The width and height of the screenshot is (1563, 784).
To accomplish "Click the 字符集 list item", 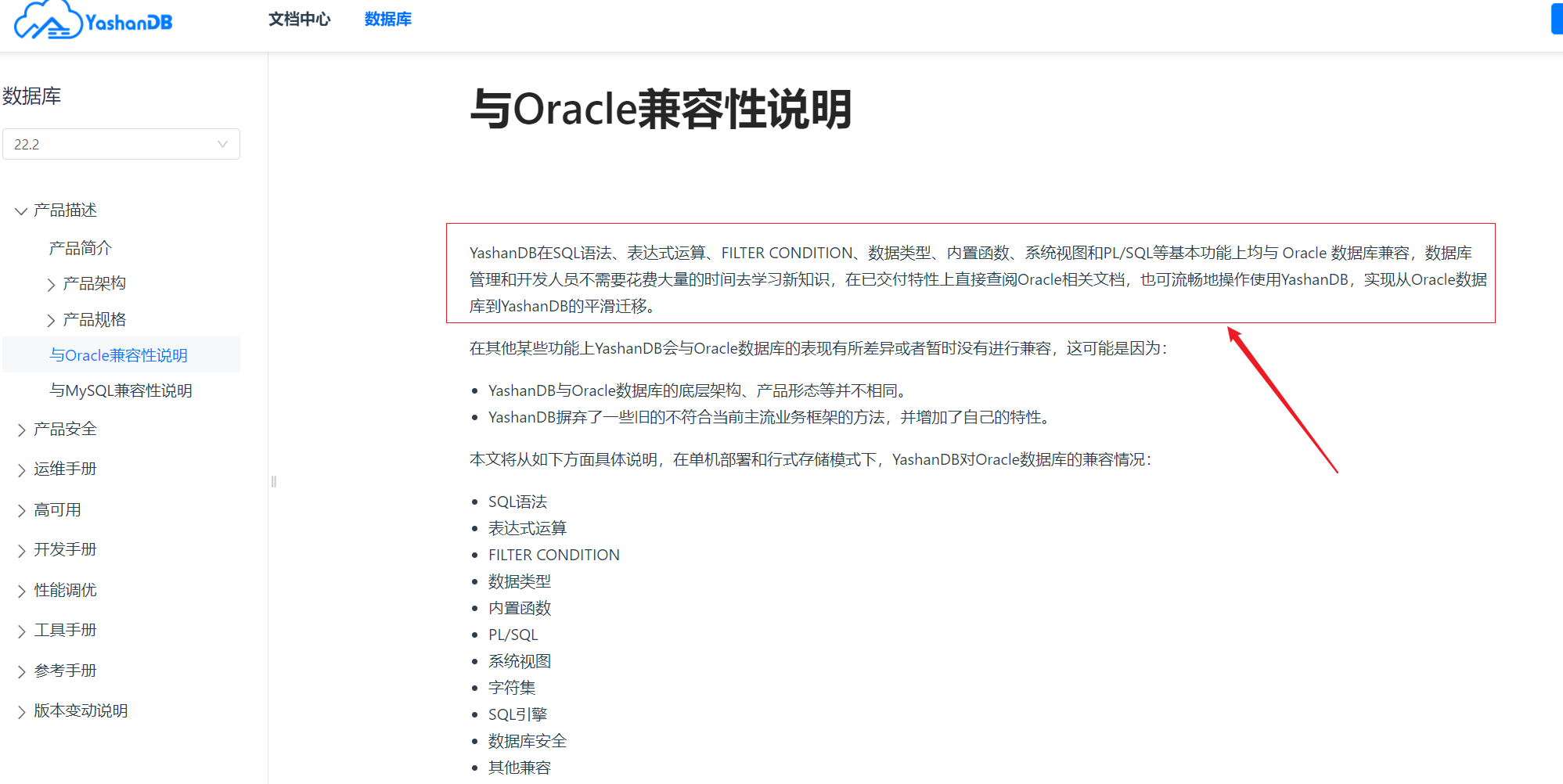I will coord(512,688).
